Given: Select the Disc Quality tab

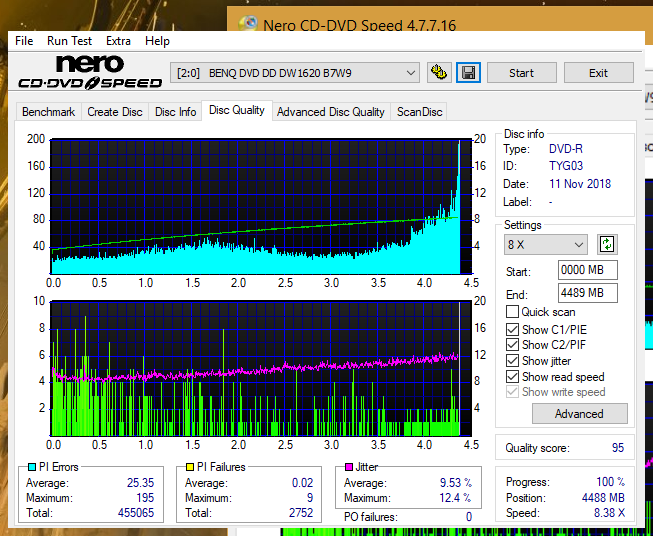Looking at the screenshot, I should tap(237, 110).
